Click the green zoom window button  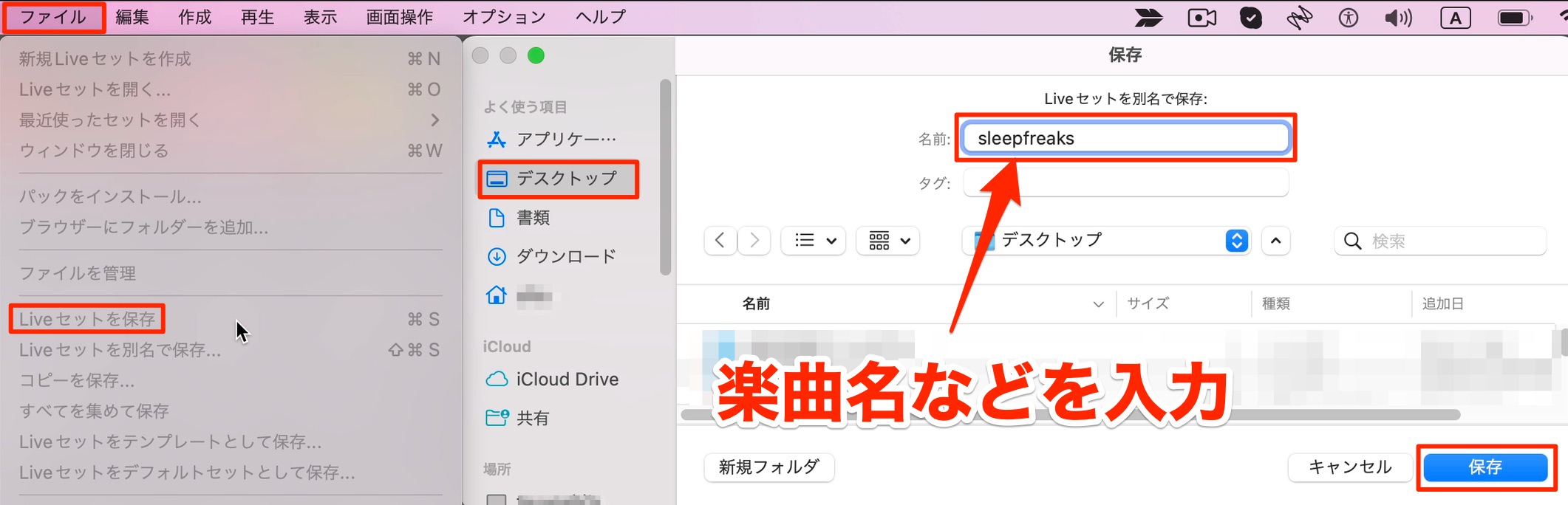click(x=536, y=55)
